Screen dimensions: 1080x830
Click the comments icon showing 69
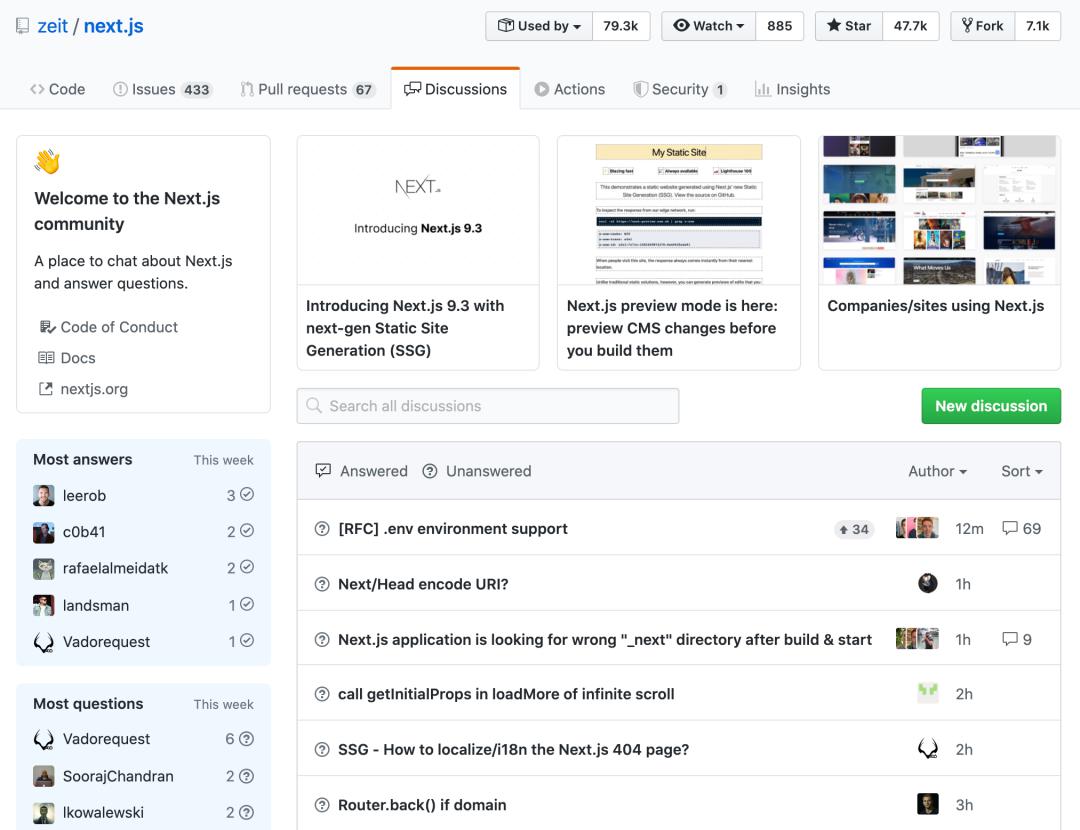coord(1007,528)
